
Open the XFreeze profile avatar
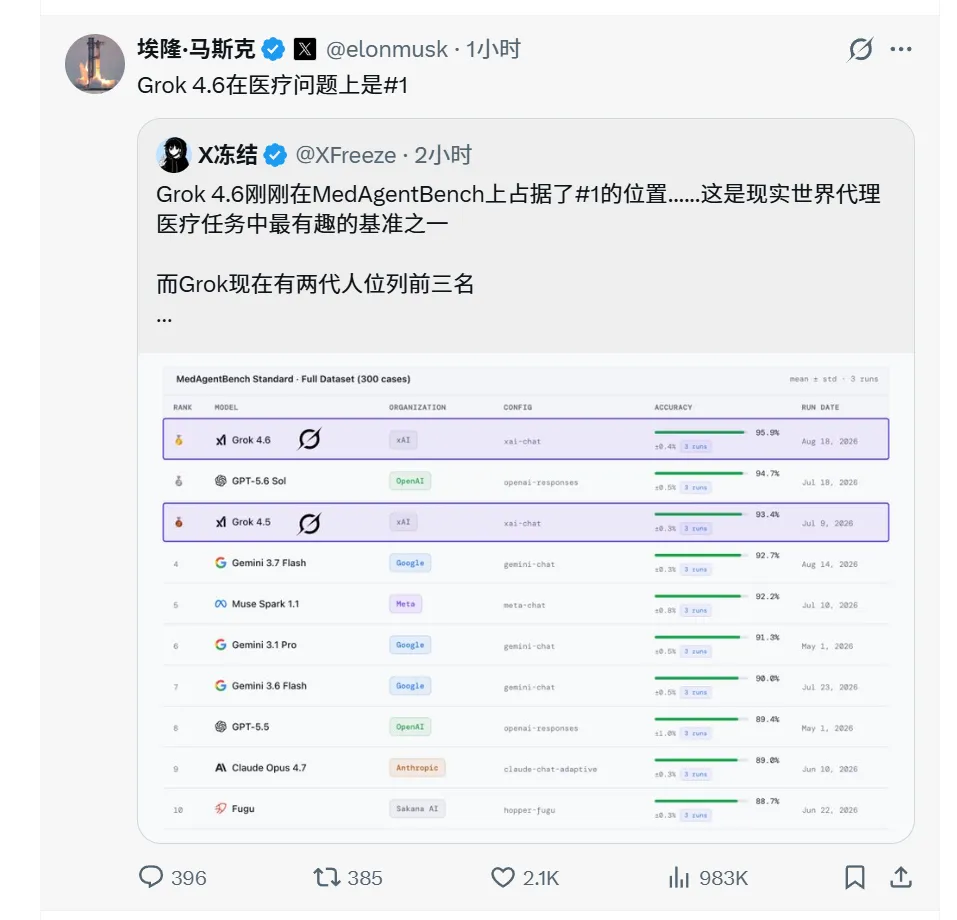pyautogui.click(x=174, y=155)
